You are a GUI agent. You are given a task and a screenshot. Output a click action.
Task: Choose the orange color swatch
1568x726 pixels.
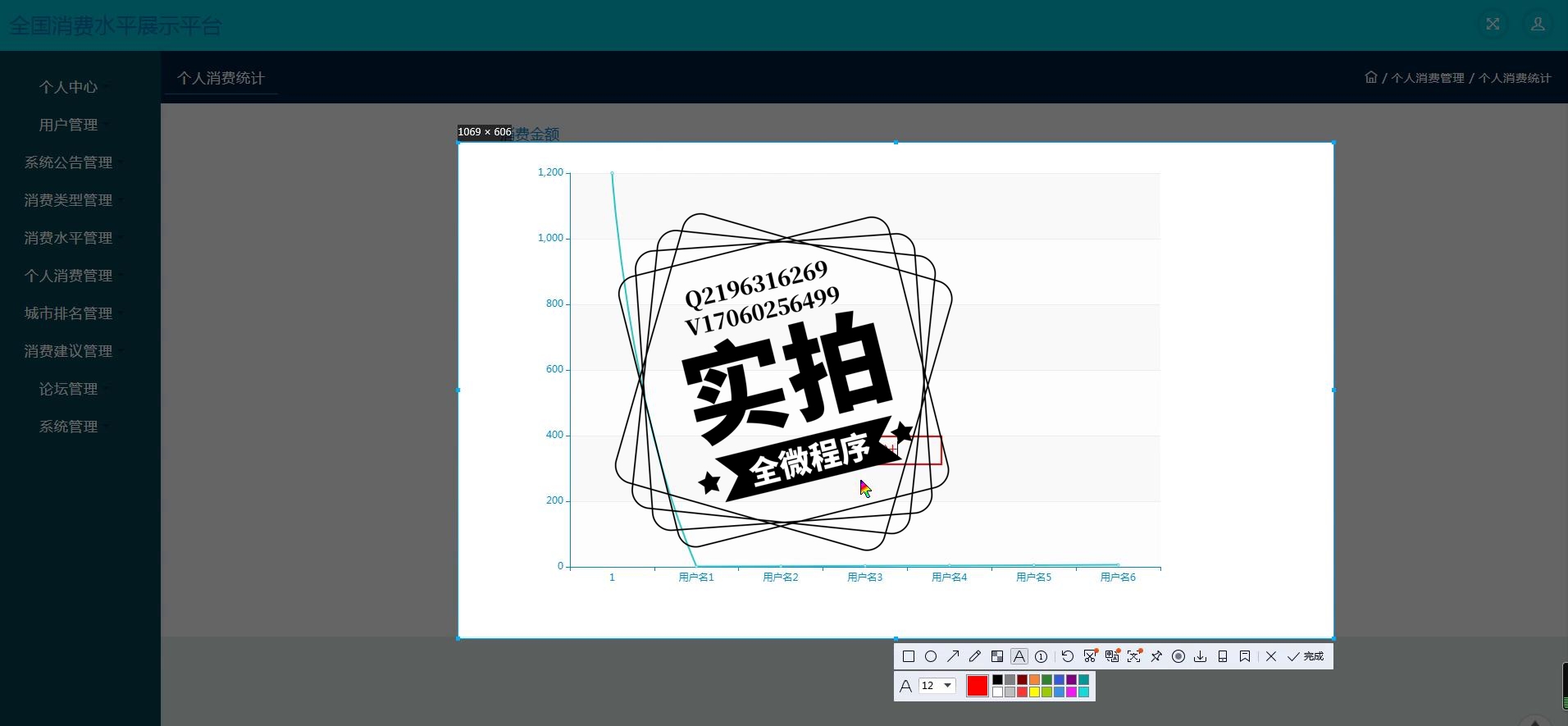pyautogui.click(x=1034, y=680)
